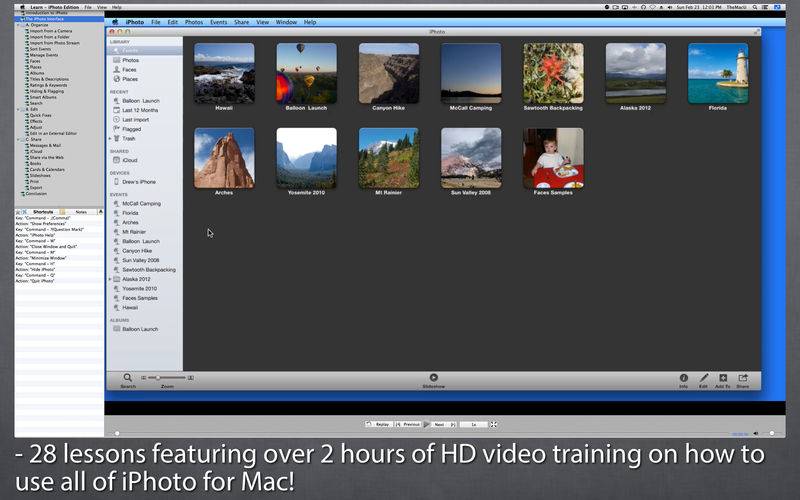This screenshot has height=500, width=800.
Task: Open the View menu in the Learn app
Action: click(x=102, y=7)
